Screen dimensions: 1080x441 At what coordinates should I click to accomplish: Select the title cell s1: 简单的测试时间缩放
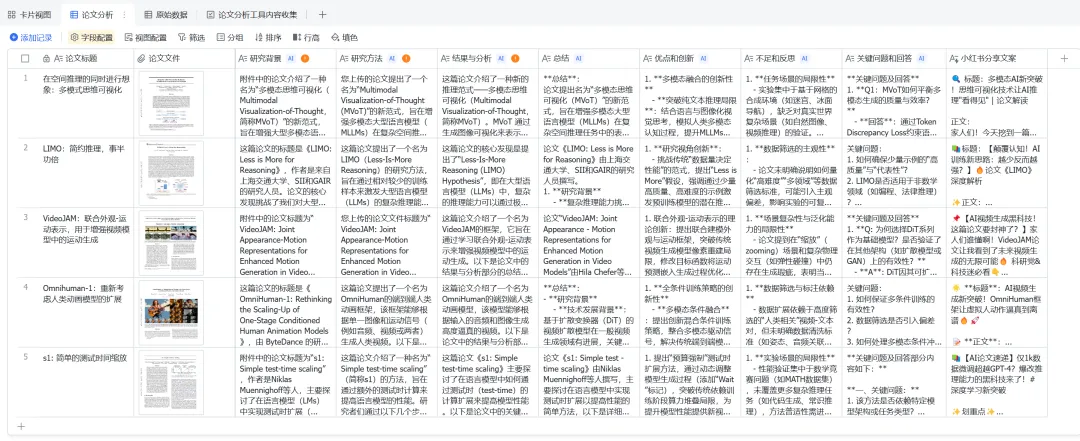84,382
